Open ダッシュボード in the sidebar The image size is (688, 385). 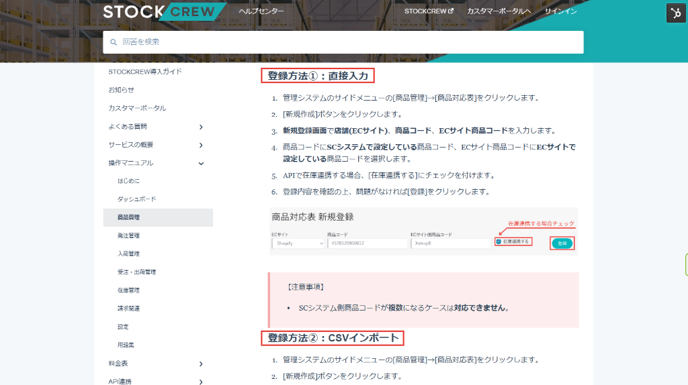click(136, 199)
